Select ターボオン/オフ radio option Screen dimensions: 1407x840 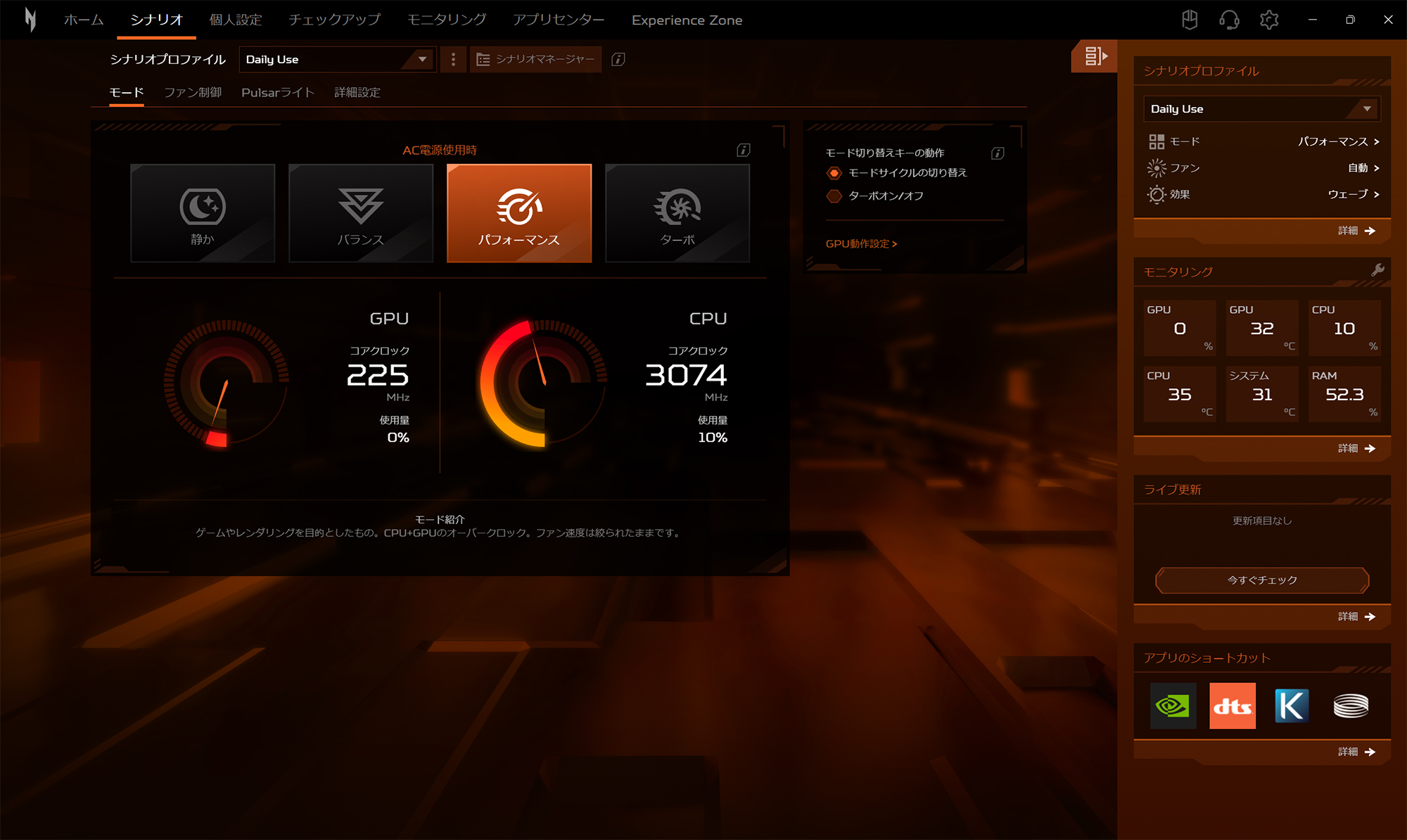tap(834, 196)
